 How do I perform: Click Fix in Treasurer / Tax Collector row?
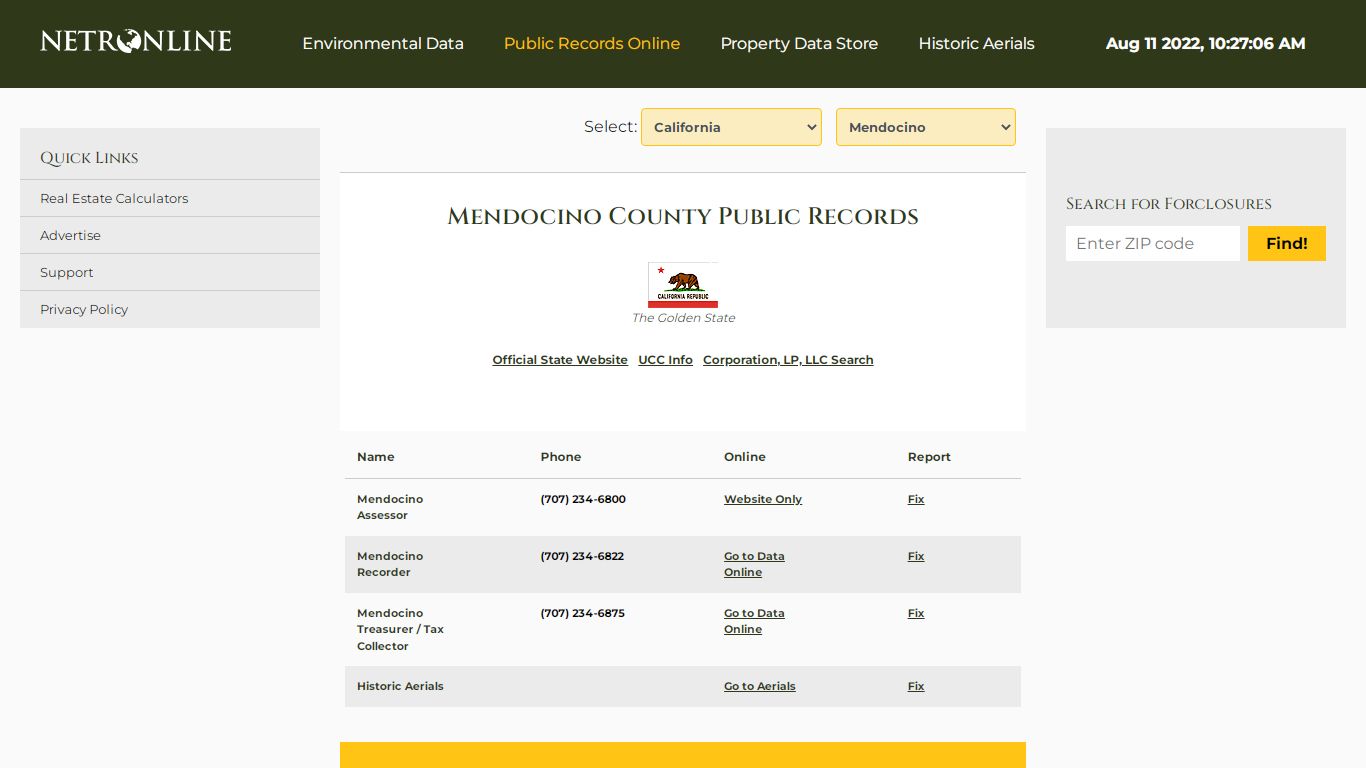point(916,613)
